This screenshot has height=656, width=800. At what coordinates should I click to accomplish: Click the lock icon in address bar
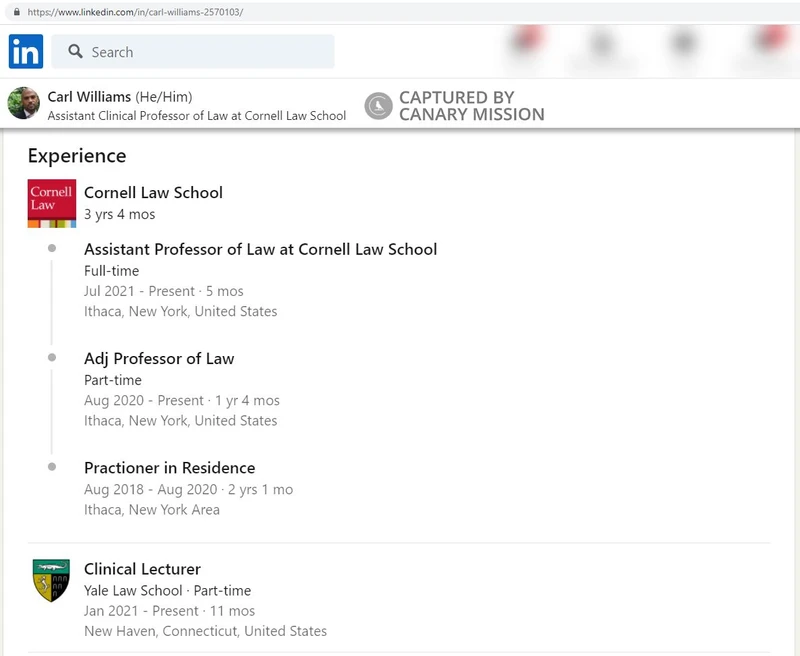pyautogui.click(x=17, y=12)
